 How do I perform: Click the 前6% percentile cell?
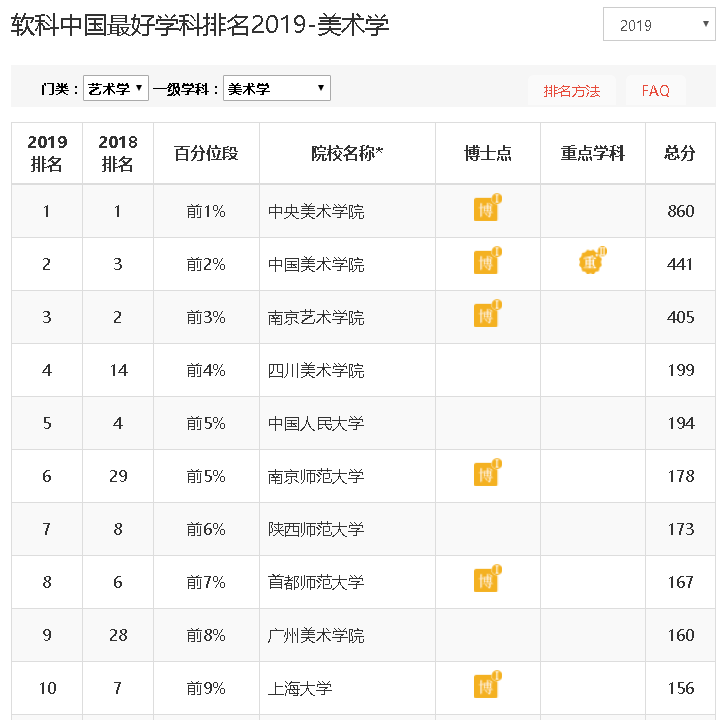pos(206,529)
